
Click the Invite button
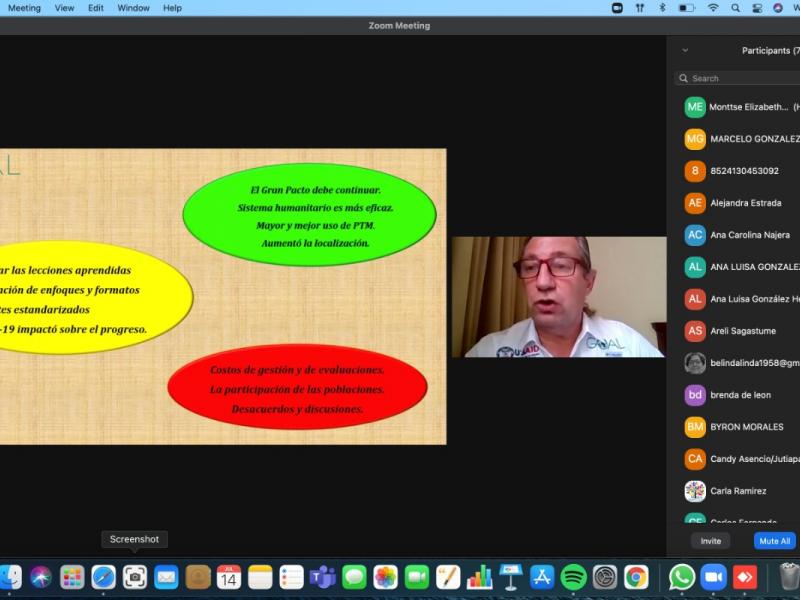pos(710,541)
